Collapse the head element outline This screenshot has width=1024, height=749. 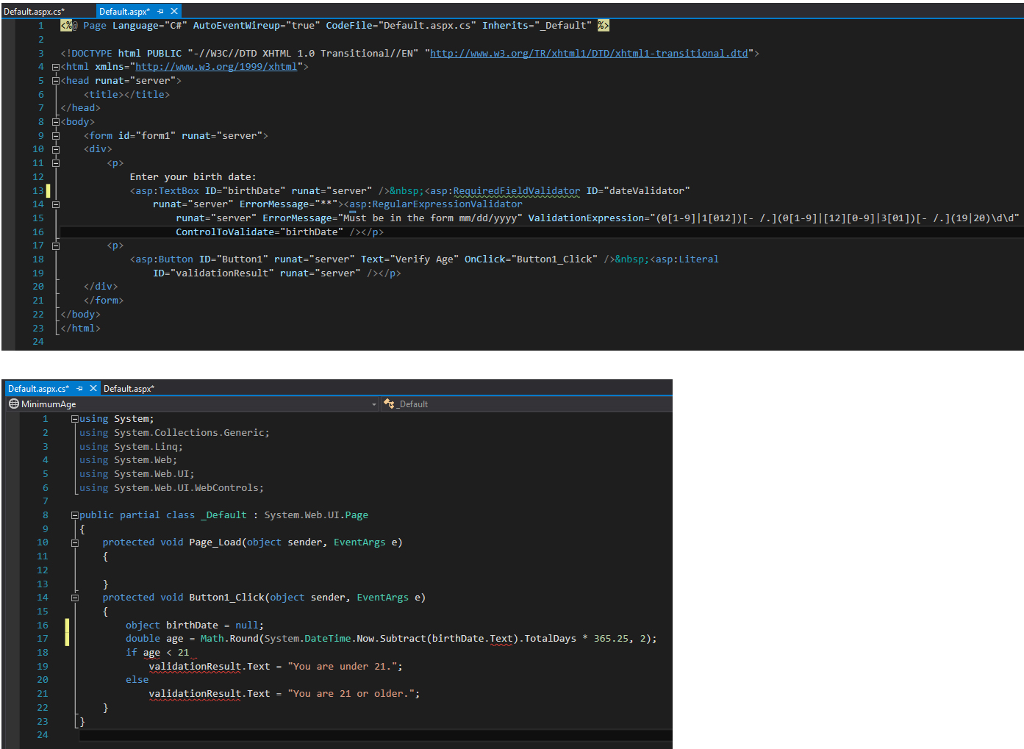pos(54,80)
